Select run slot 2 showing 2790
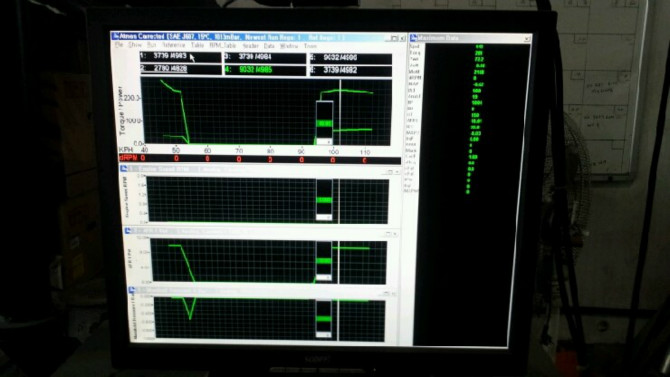670x377 pixels. pyautogui.click(x=181, y=69)
